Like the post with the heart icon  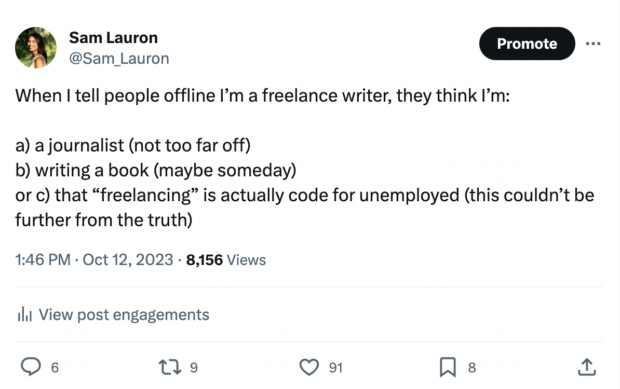click(309, 367)
